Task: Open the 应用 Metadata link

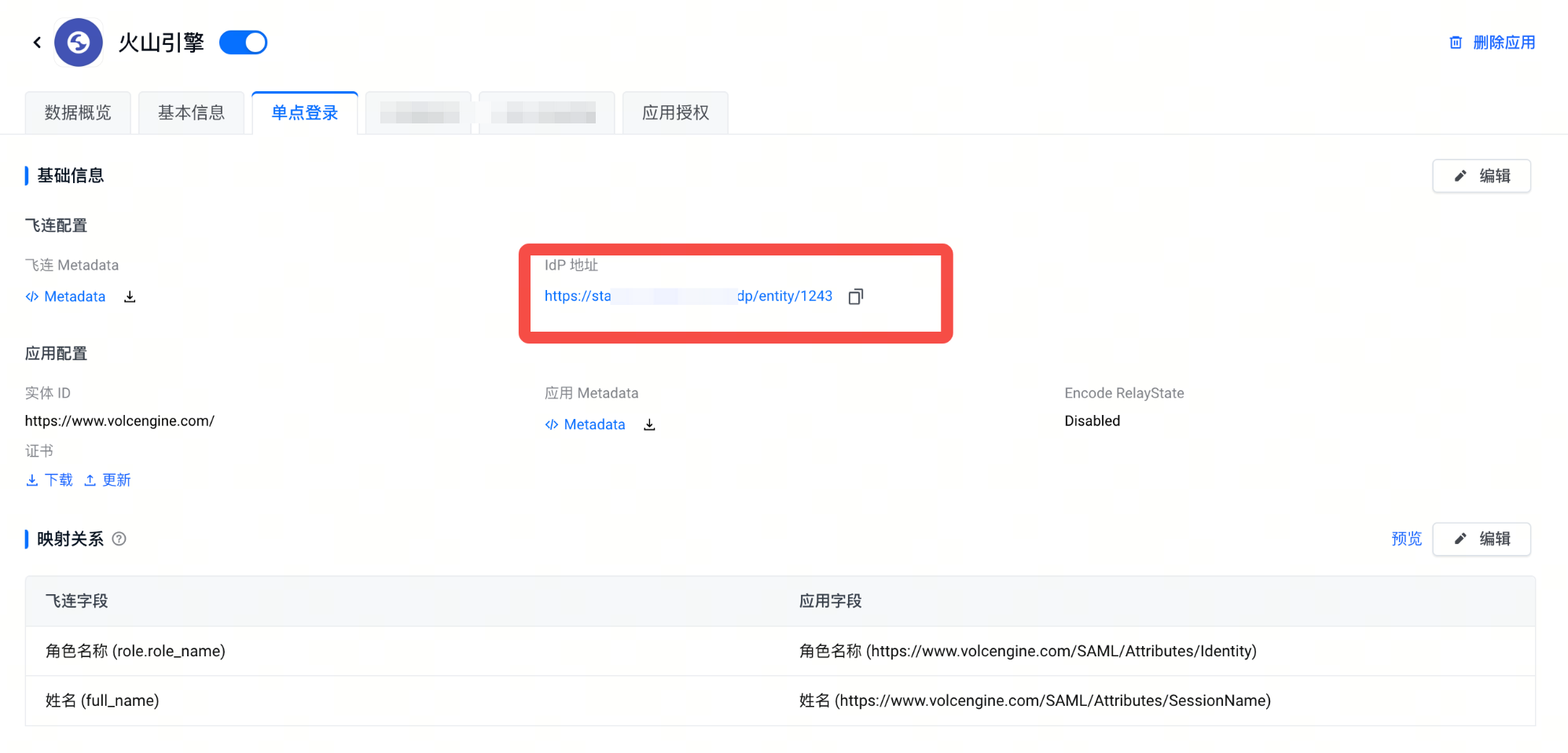Action: pyautogui.click(x=586, y=424)
